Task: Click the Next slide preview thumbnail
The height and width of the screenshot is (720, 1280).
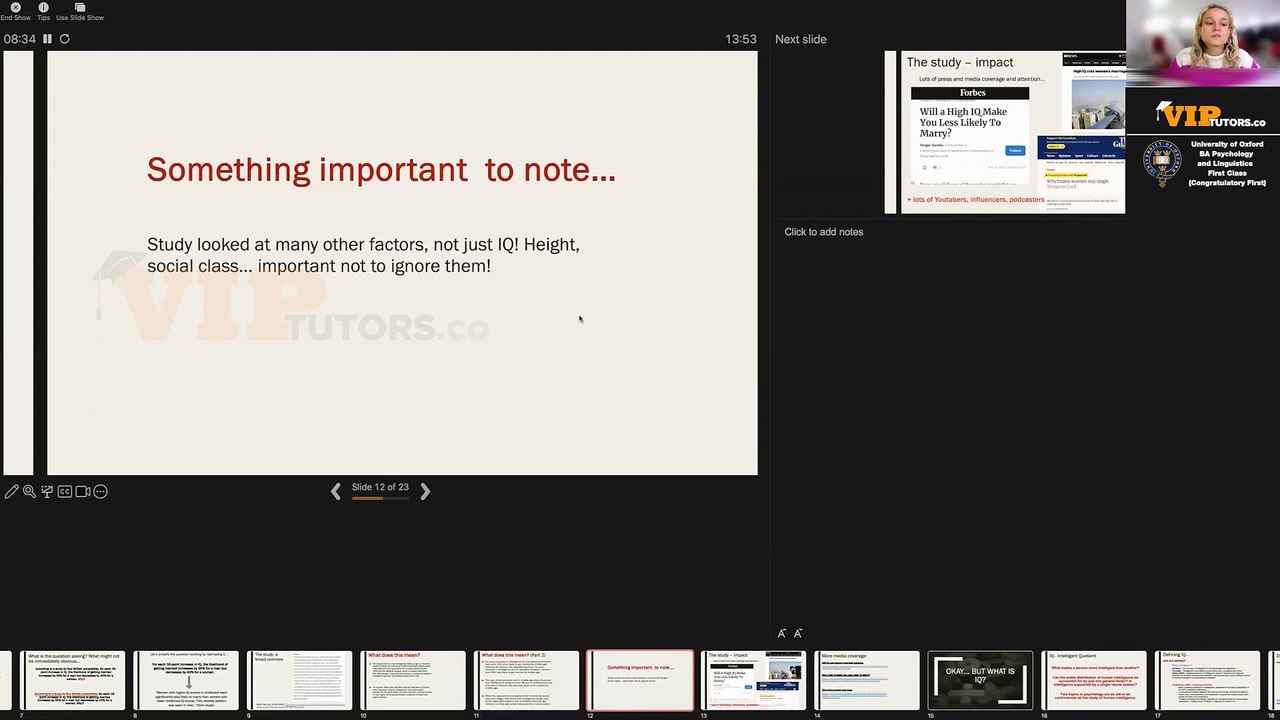Action: pos(1005,132)
